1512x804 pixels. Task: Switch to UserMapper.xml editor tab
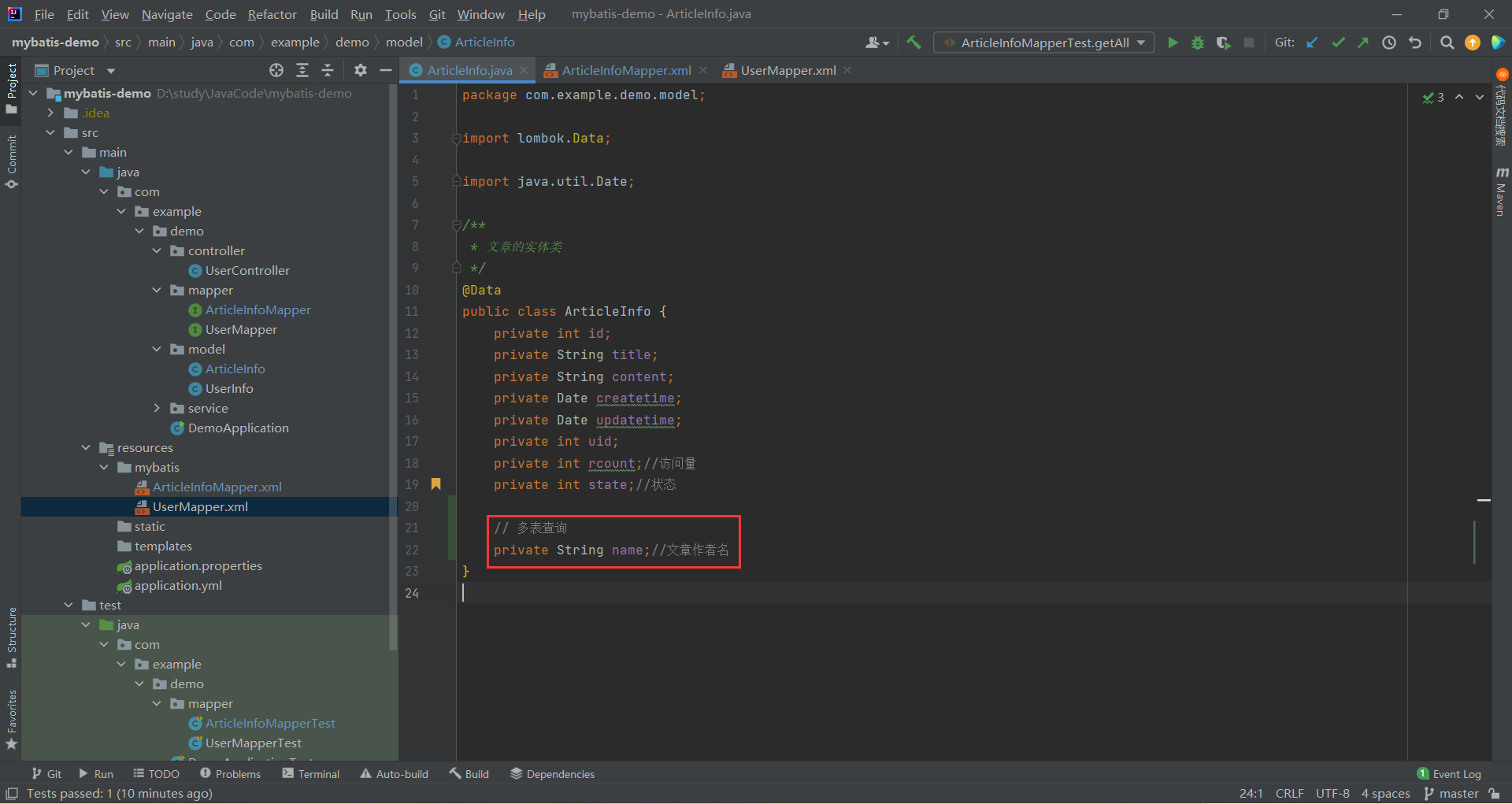tap(787, 70)
